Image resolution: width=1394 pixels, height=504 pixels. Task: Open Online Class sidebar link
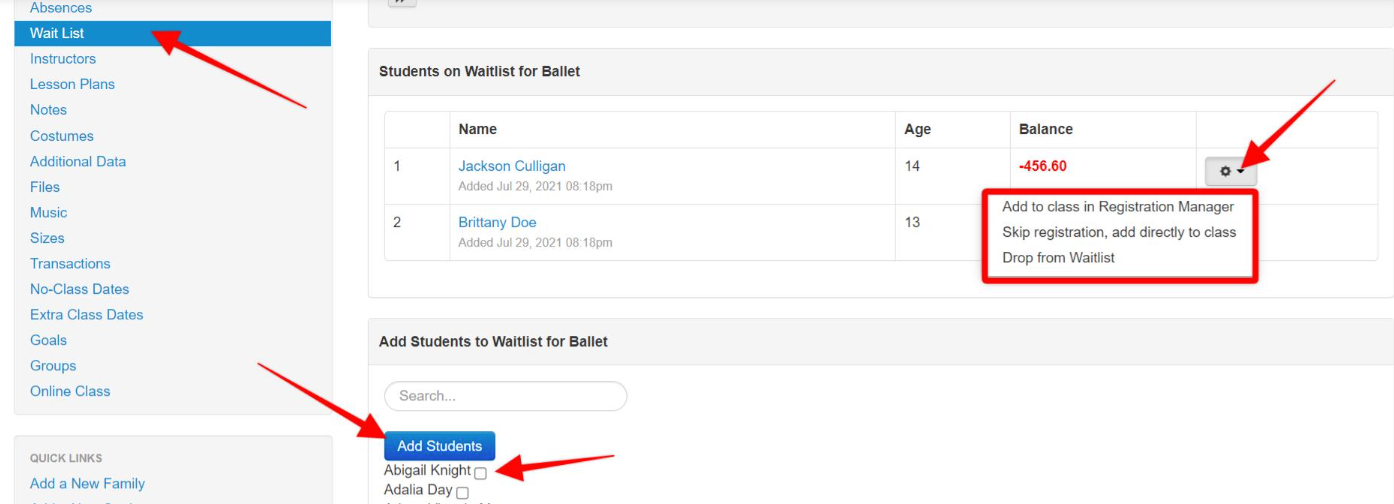[70, 391]
